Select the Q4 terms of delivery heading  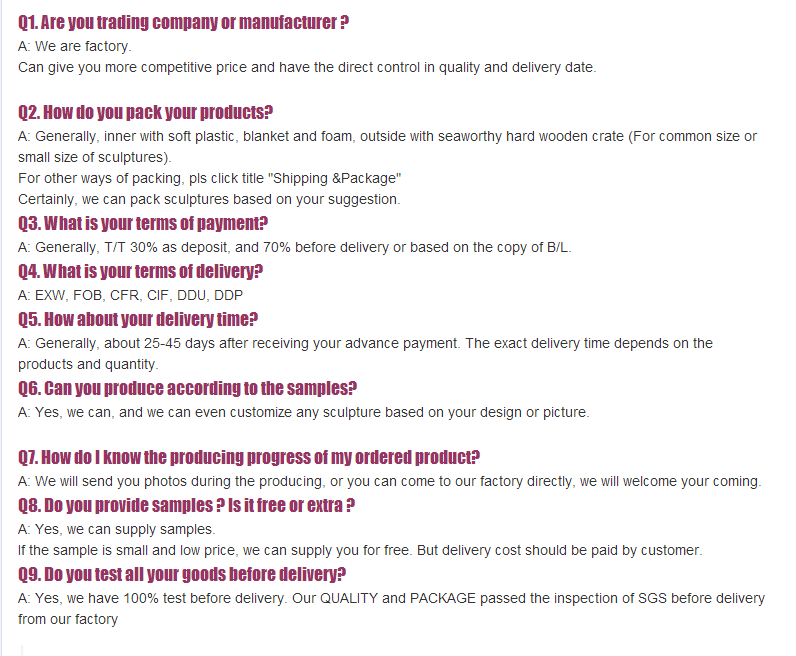(141, 271)
